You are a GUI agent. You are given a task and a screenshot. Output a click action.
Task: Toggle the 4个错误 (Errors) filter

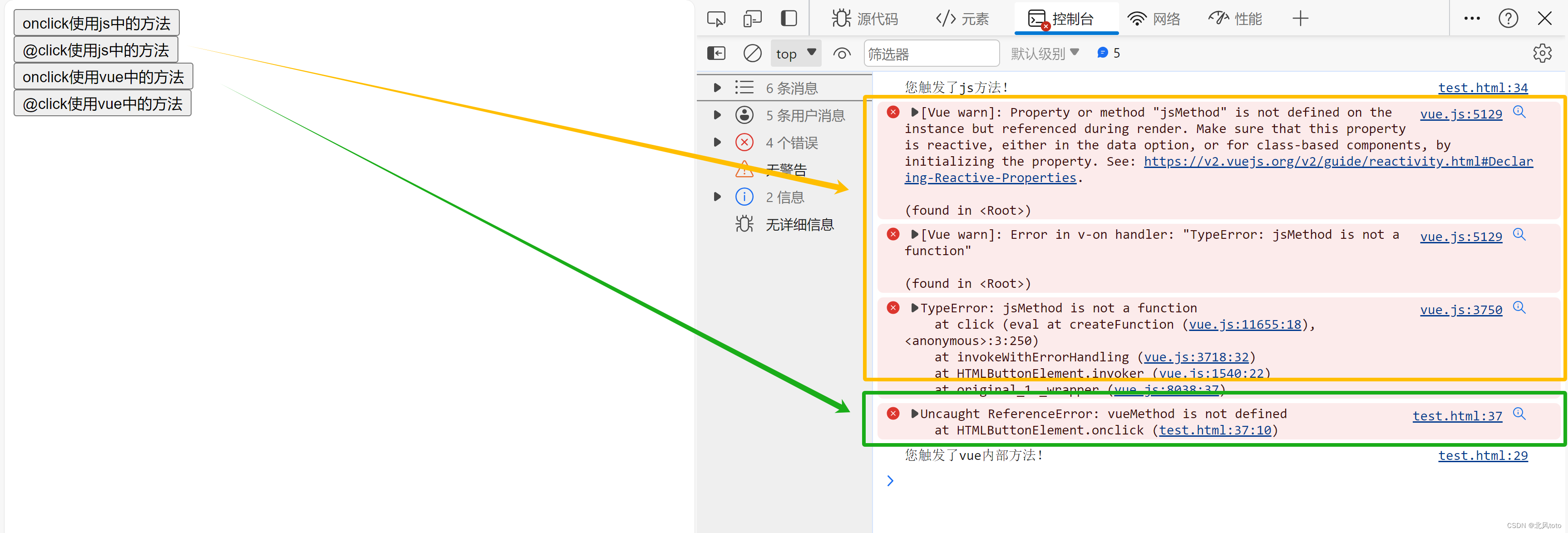click(782, 141)
